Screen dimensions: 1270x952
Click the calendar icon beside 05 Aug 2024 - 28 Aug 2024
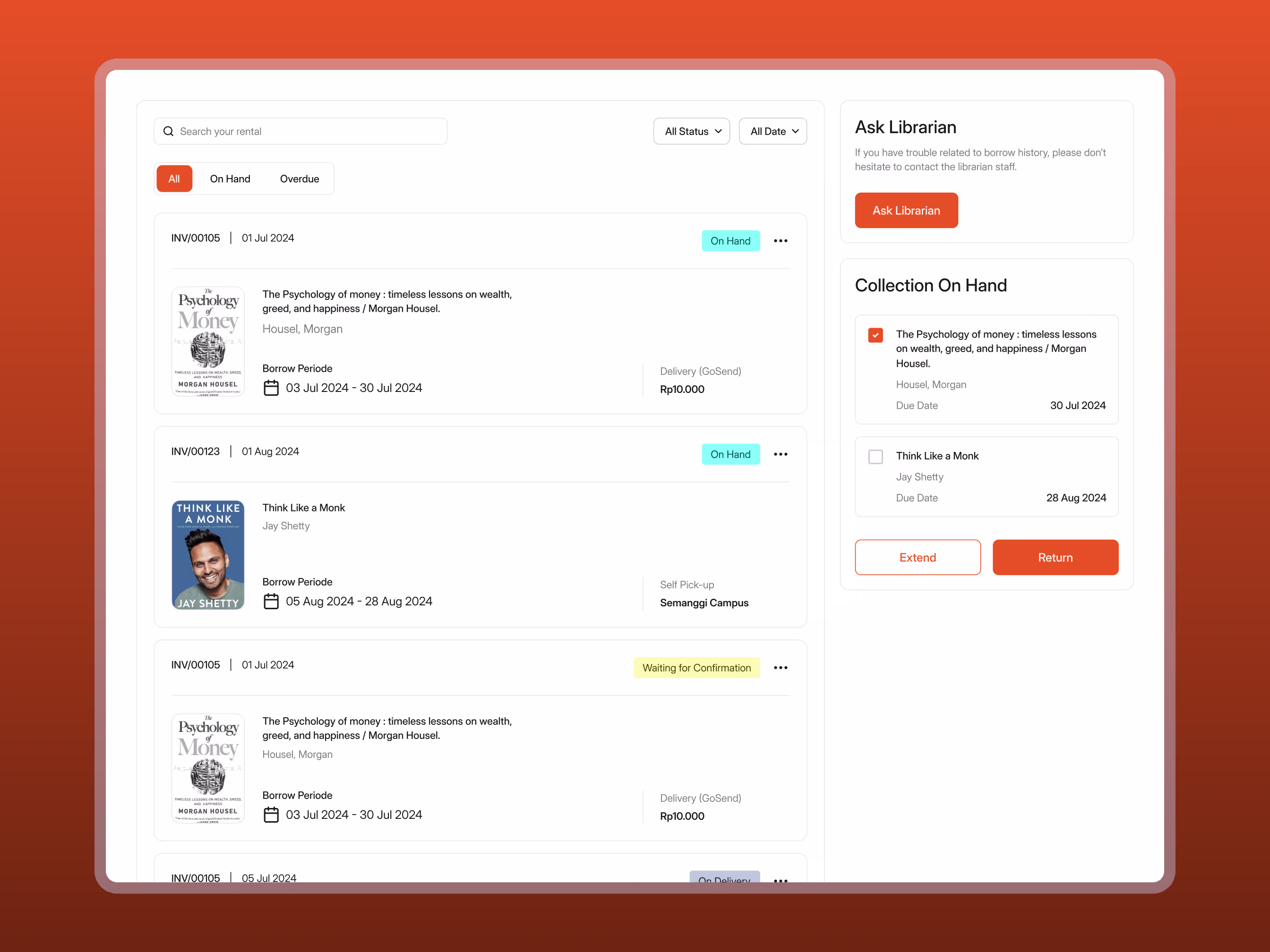point(271,602)
